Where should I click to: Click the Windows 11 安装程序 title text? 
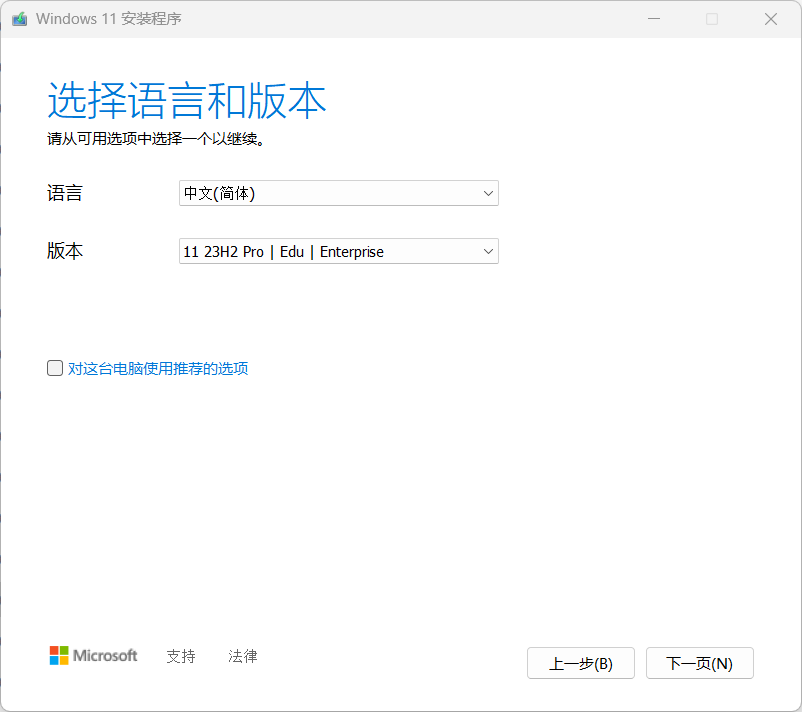(108, 19)
